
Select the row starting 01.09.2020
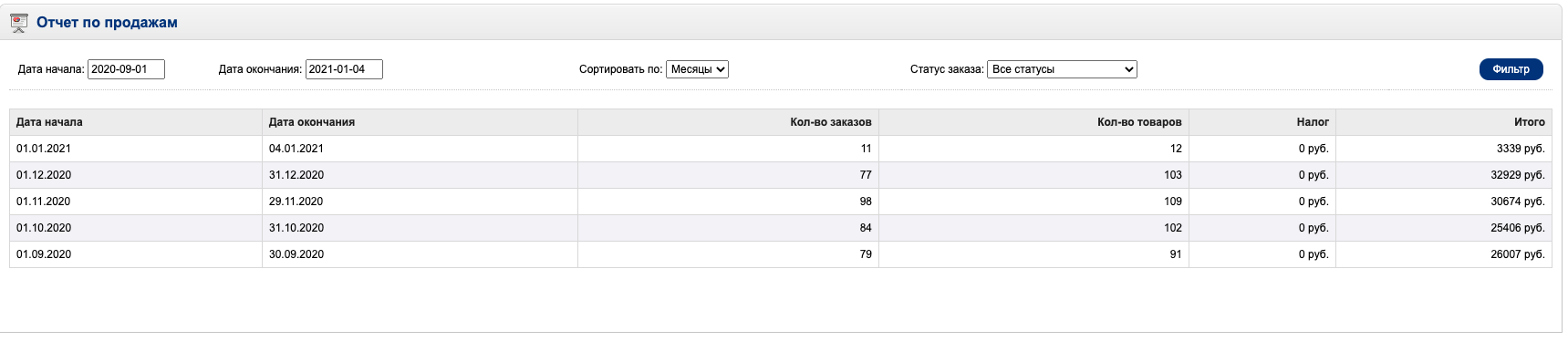781,254
